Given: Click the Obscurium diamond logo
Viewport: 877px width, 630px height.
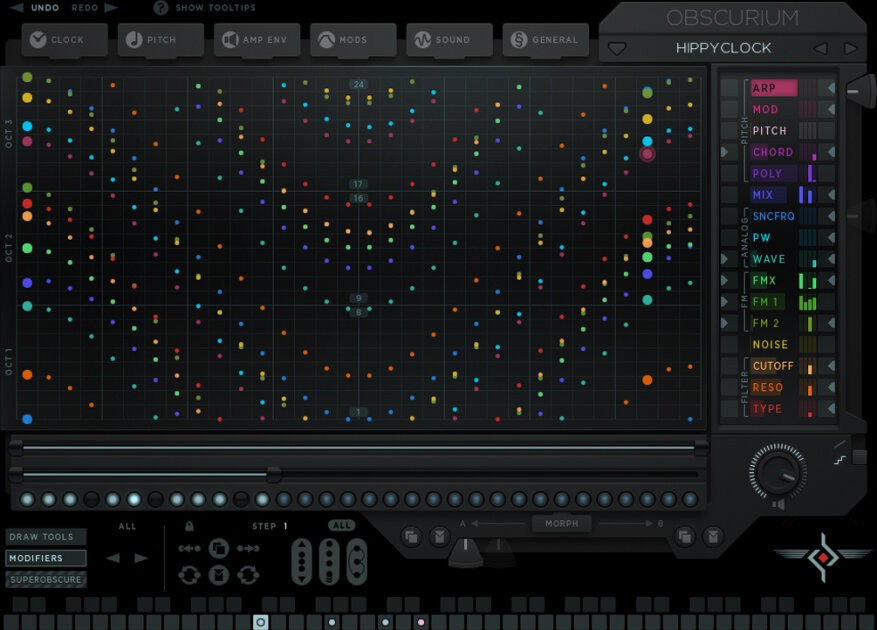Looking at the screenshot, I should (823, 557).
